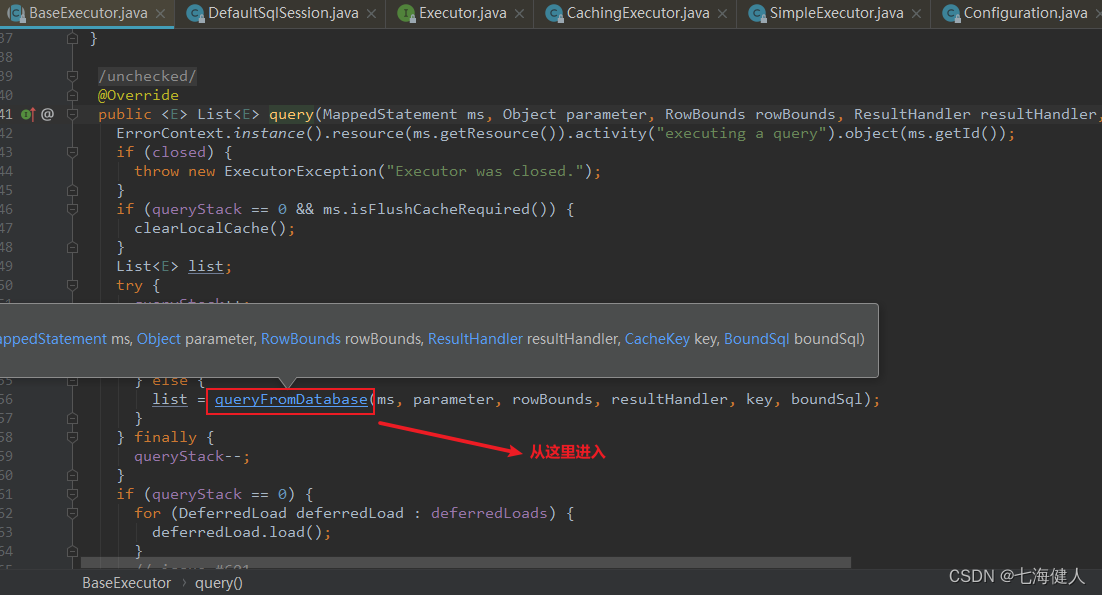1102x595 pixels.
Task: Click the CacheKey link in the parameter popup
Action: [x=657, y=338]
